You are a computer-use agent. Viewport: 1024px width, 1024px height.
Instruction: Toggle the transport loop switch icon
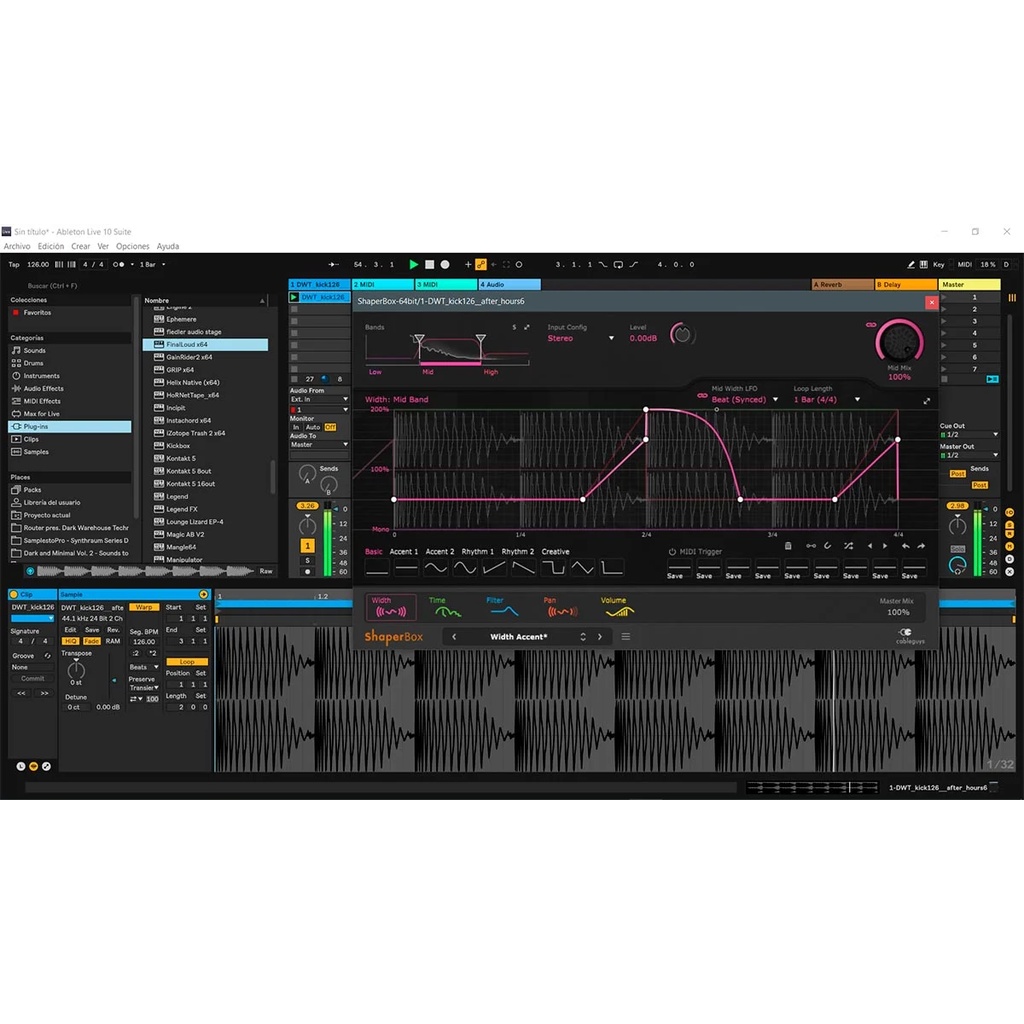(x=618, y=264)
